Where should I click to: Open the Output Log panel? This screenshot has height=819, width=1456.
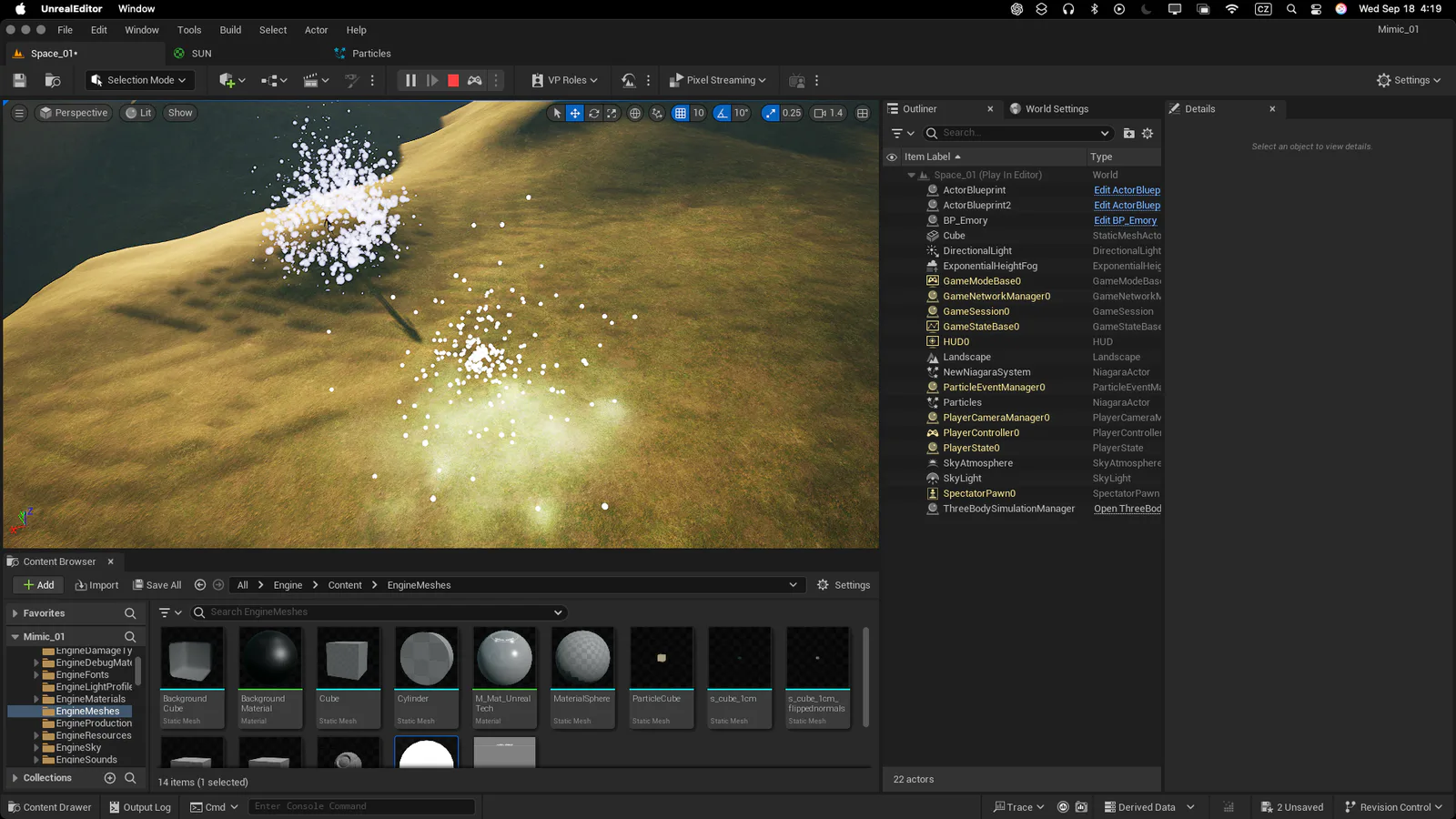[140, 807]
